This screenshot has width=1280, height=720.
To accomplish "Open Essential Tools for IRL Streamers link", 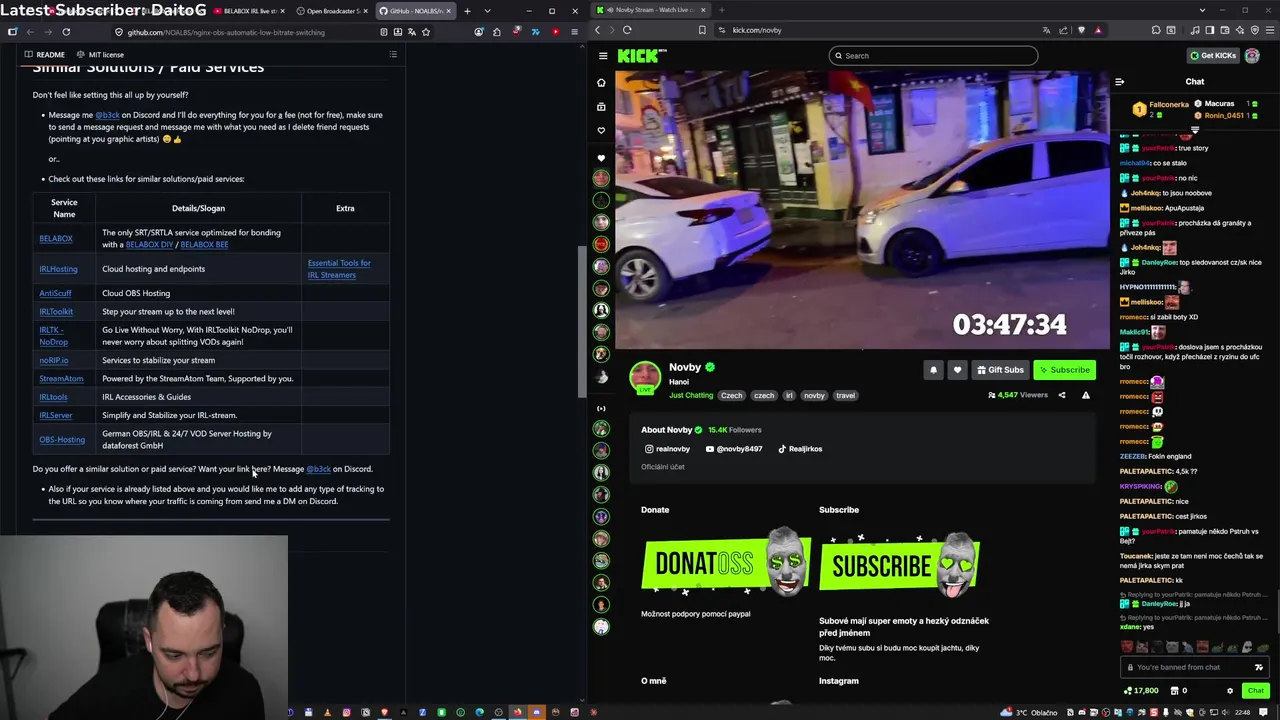I will pyautogui.click(x=339, y=269).
